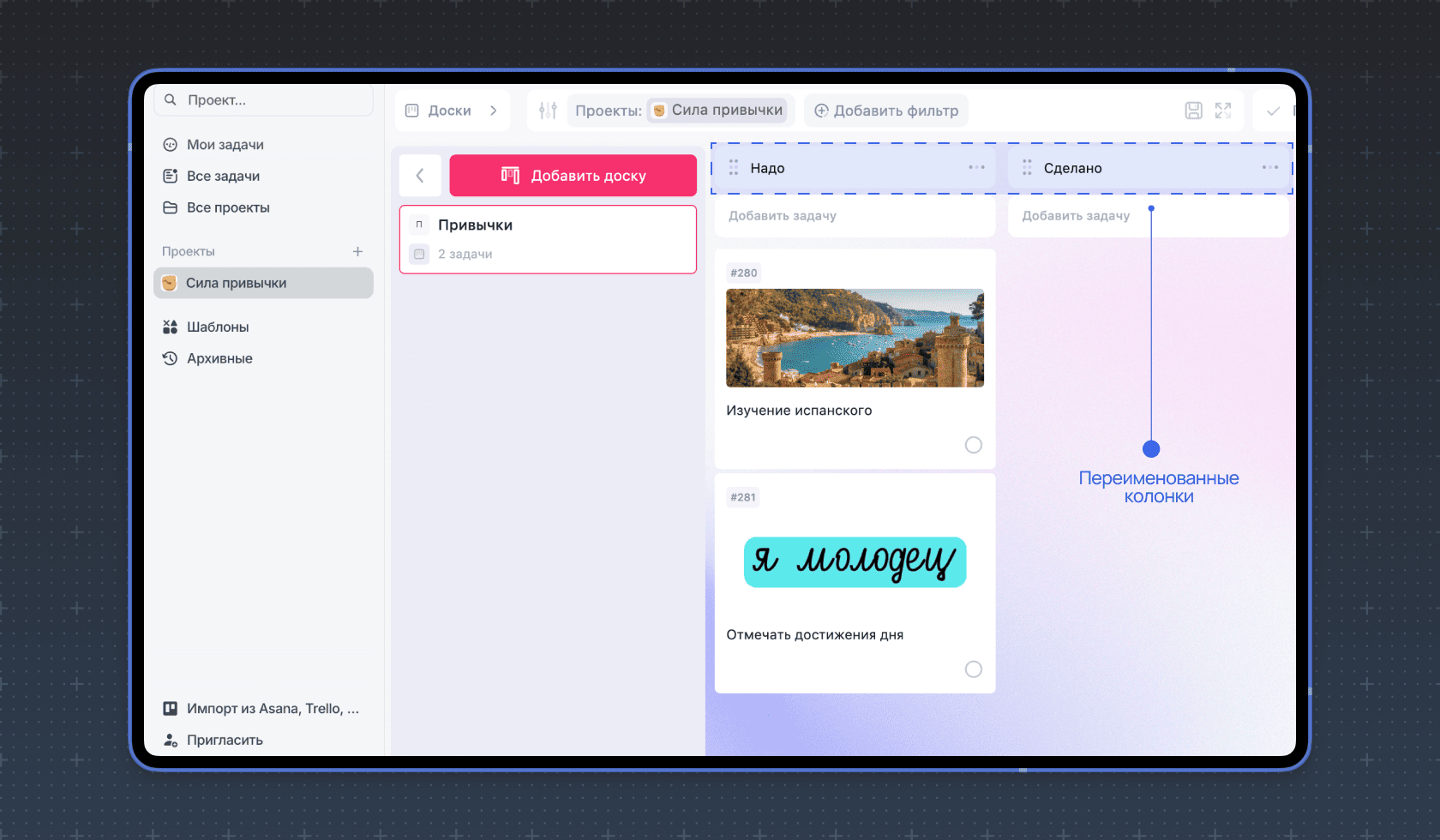Click the Проект search field
The image size is (1440, 840).
[264, 100]
